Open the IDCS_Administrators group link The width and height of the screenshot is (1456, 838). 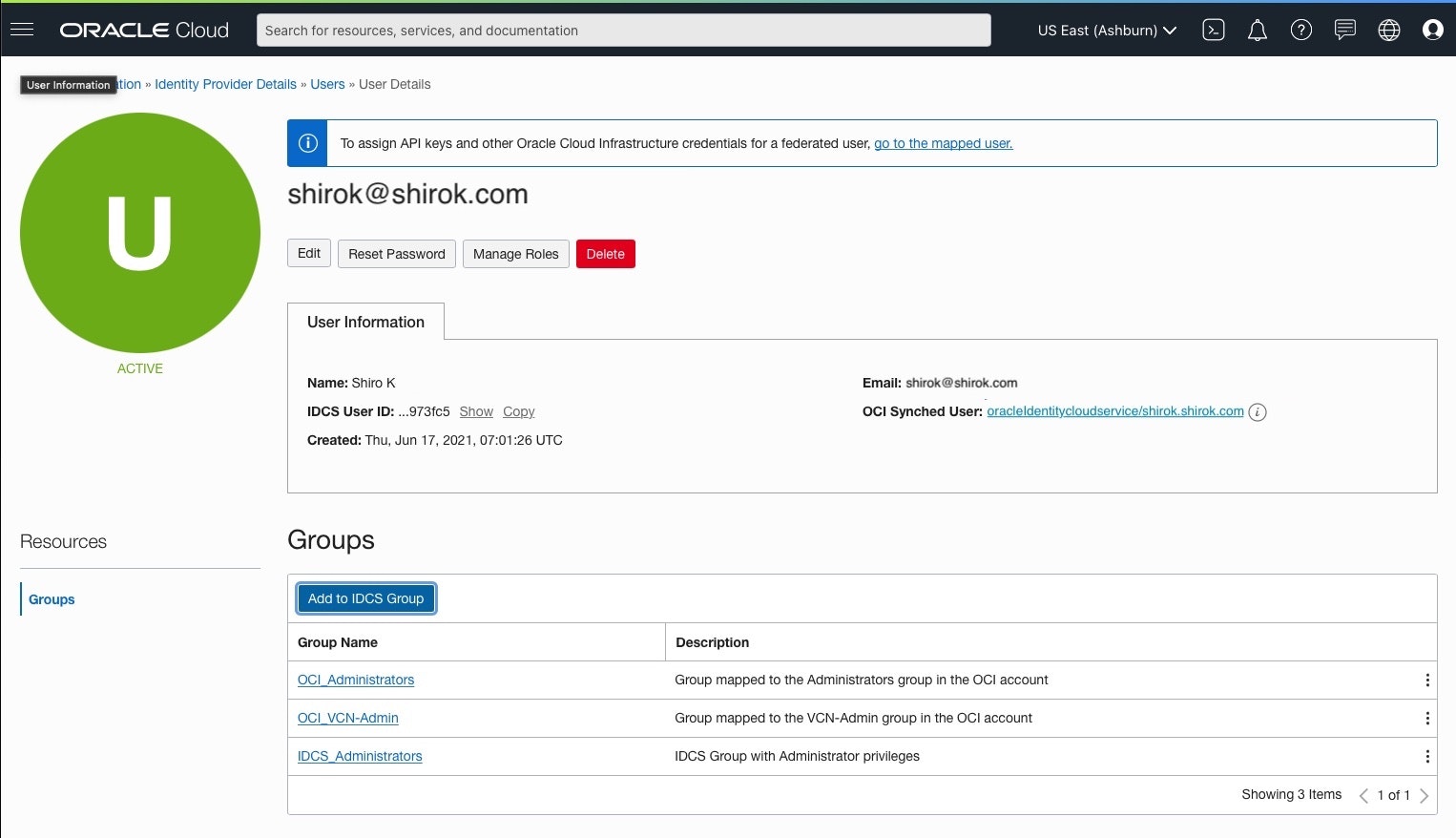coord(360,756)
